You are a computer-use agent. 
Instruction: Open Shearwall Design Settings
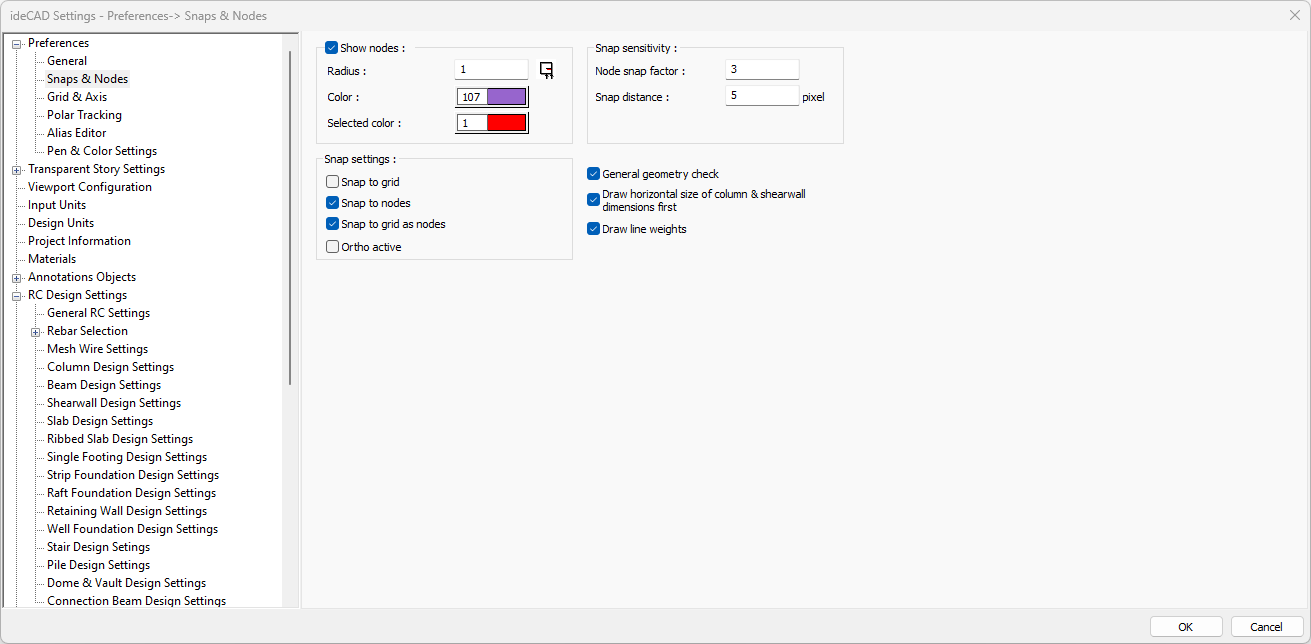(114, 403)
